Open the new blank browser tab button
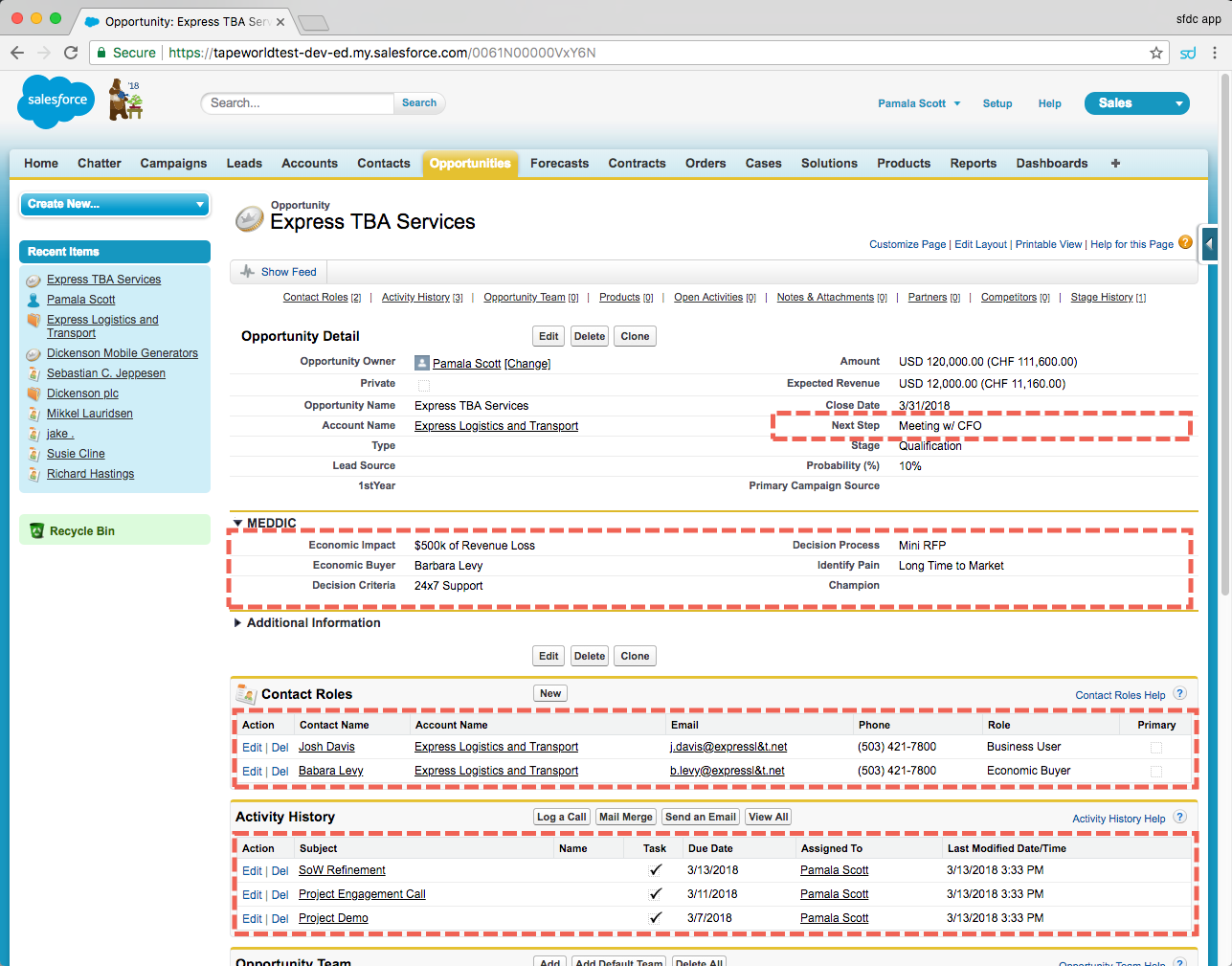Viewport: 1232px width, 966px height. [x=313, y=22]
